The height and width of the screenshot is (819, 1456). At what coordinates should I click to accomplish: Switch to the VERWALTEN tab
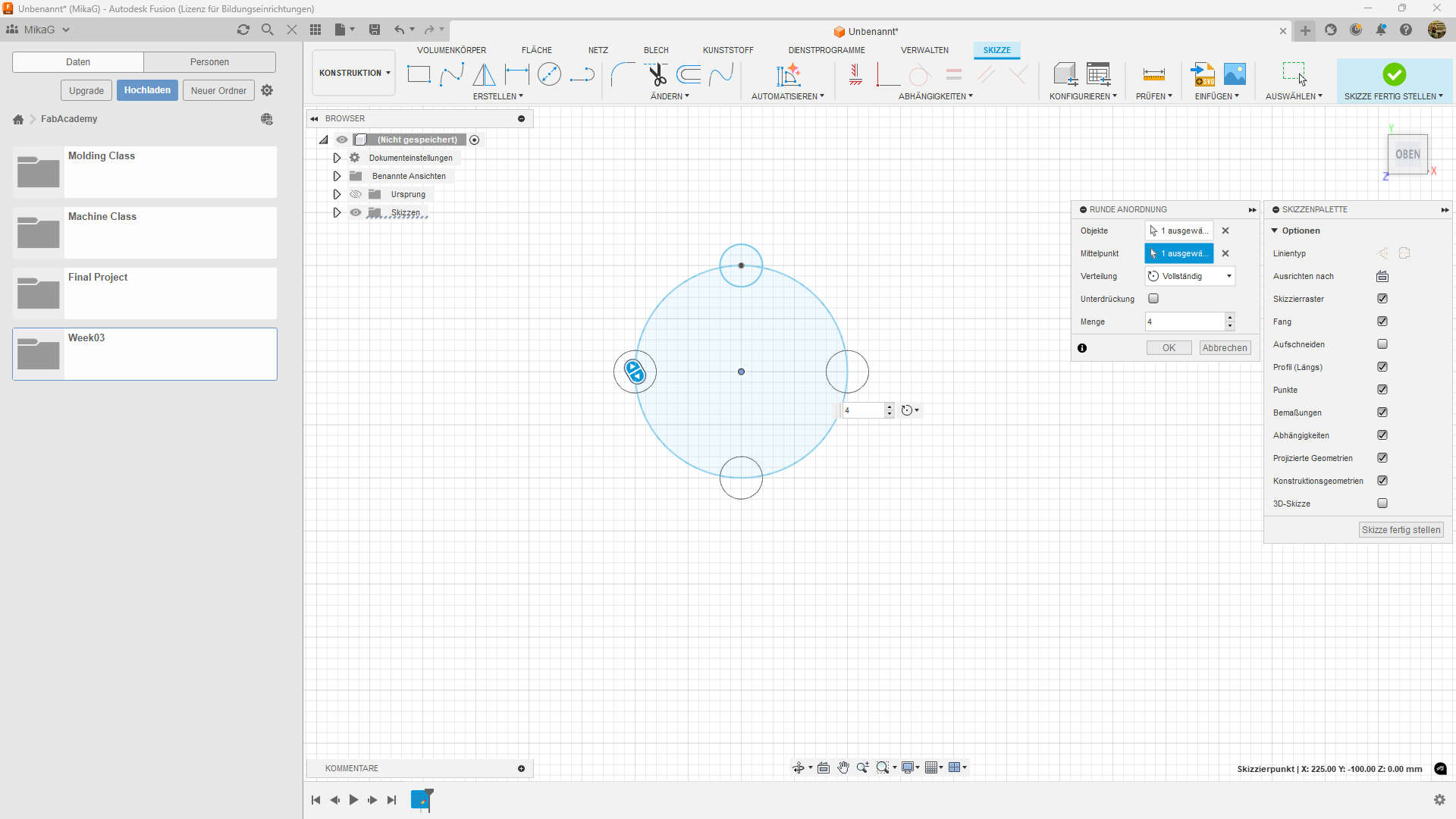[x=924, y=50]
